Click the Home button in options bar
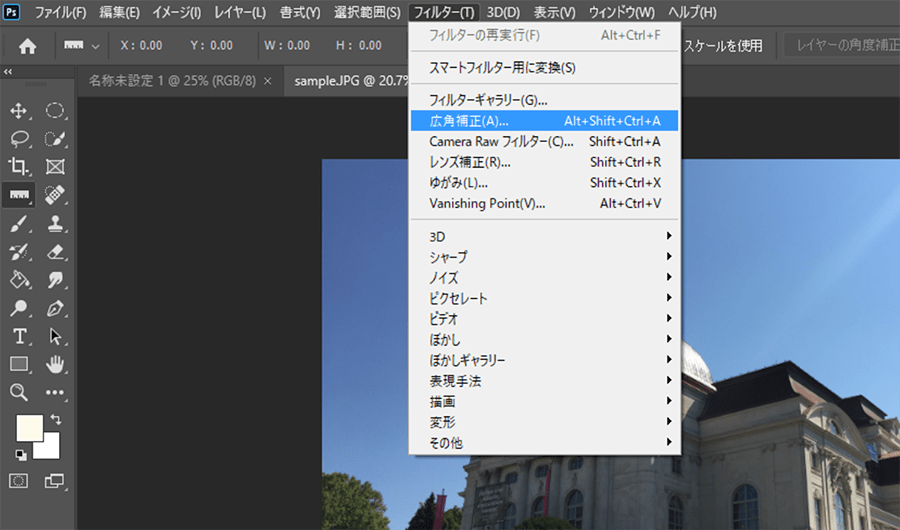Screen dimensions: 900x530 pyautogui.click(x=28, y=45)
